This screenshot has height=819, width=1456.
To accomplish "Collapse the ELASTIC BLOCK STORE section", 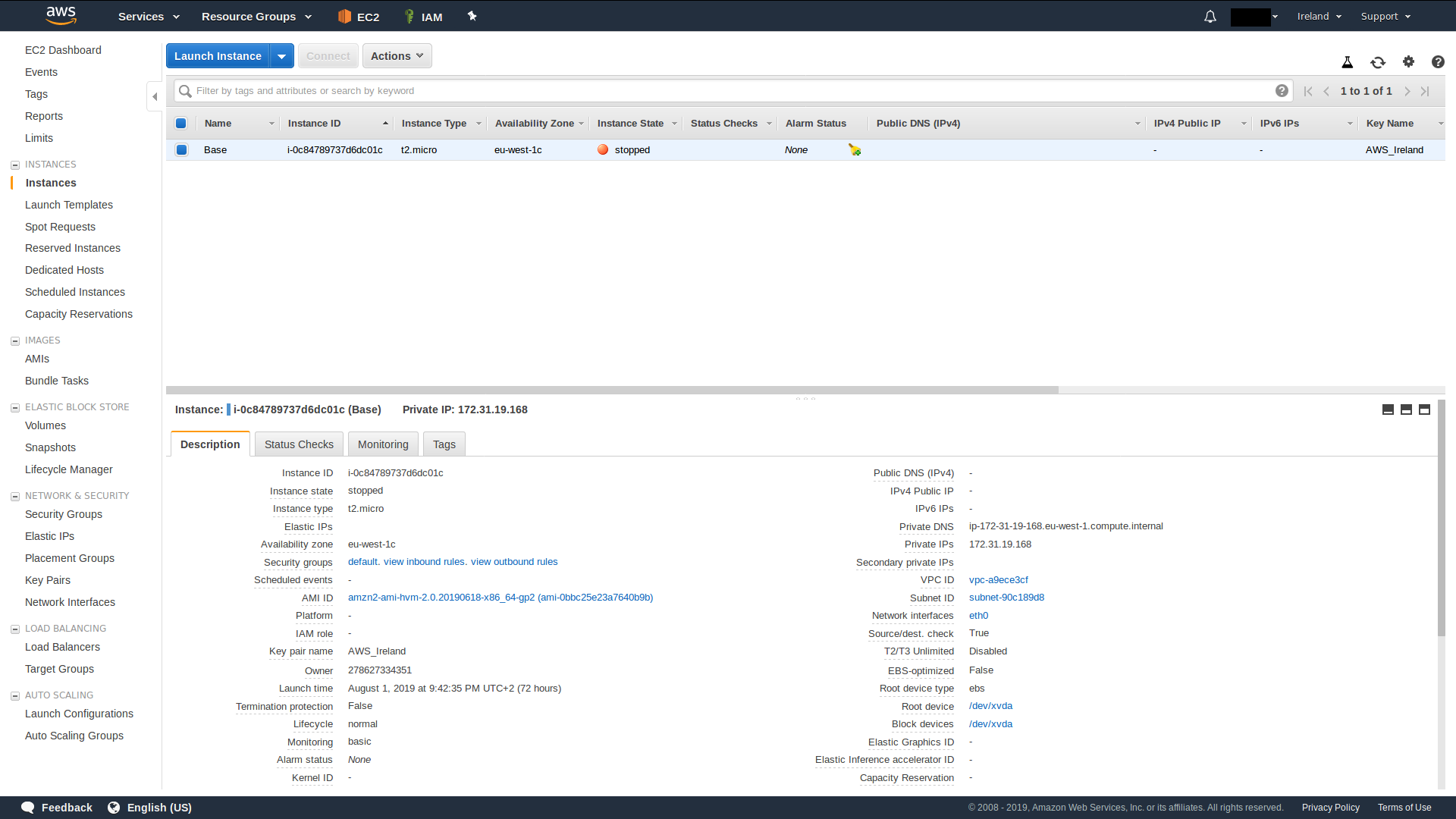I will (x=14, y=407).
